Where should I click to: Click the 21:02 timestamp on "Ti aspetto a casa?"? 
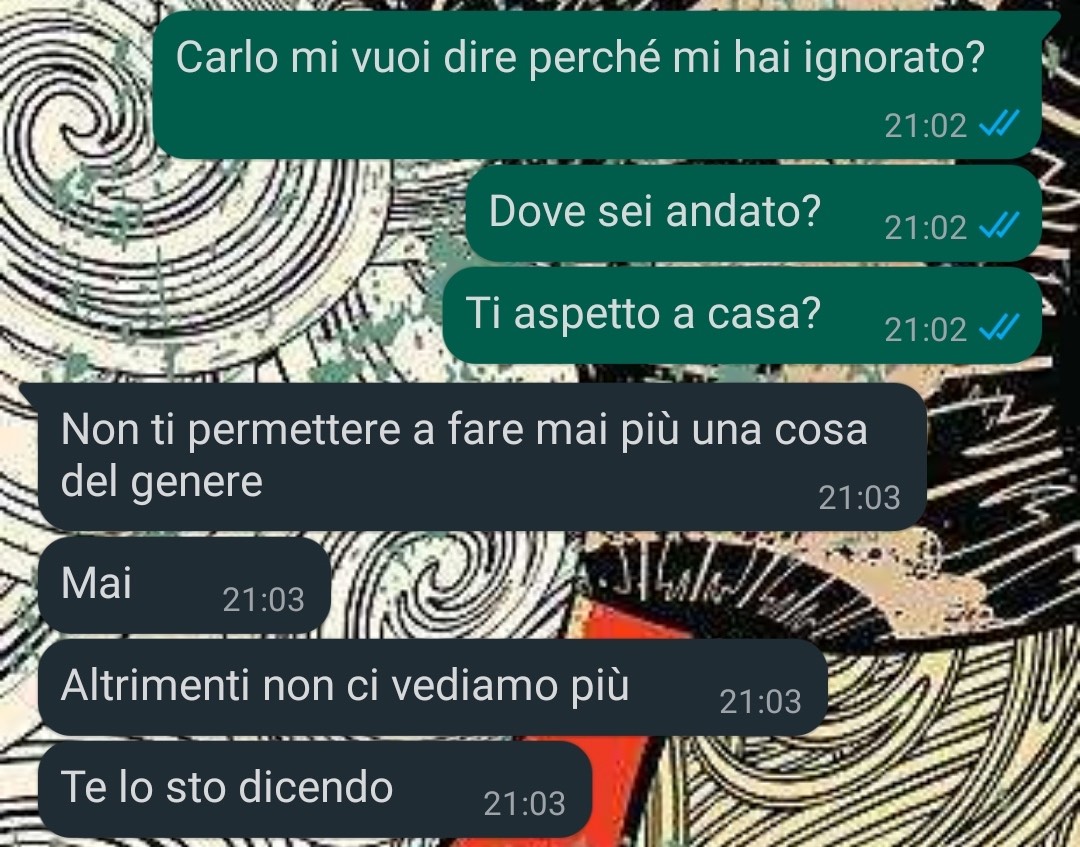pyautogui.click(x=925, y=330)
